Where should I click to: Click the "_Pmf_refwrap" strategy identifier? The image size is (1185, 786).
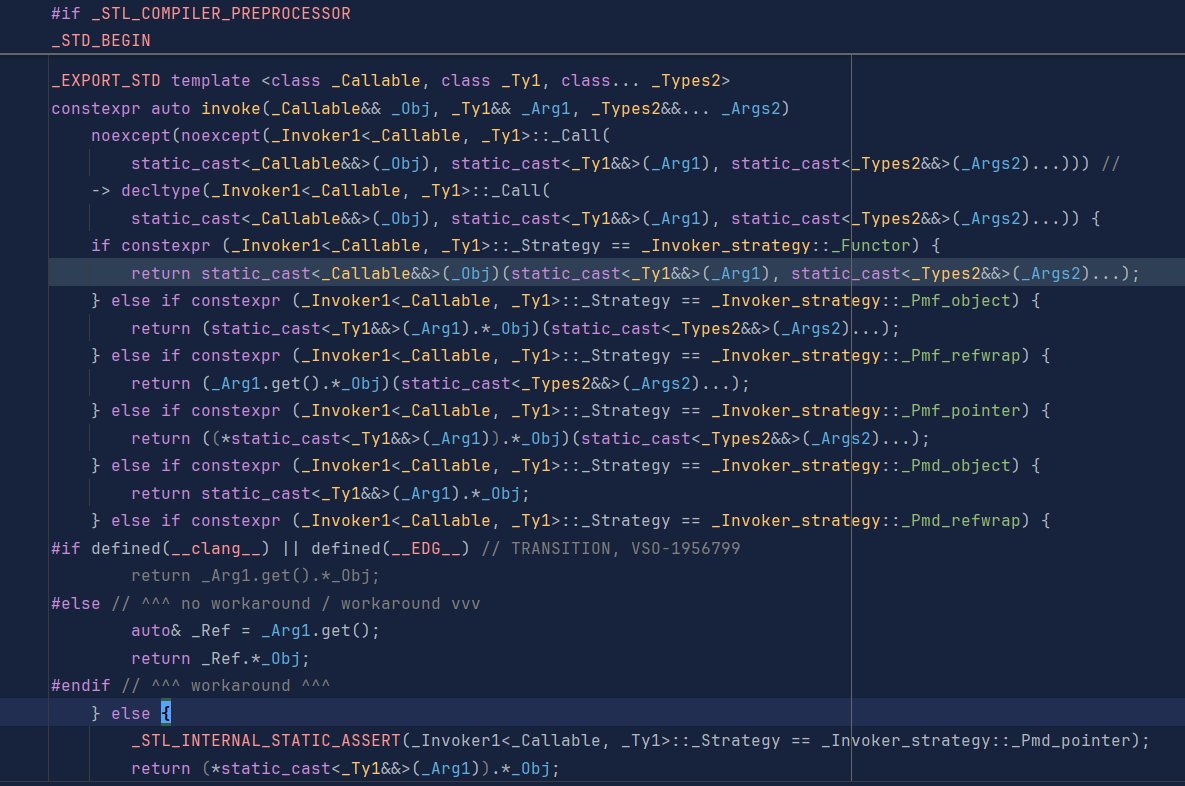961,356
